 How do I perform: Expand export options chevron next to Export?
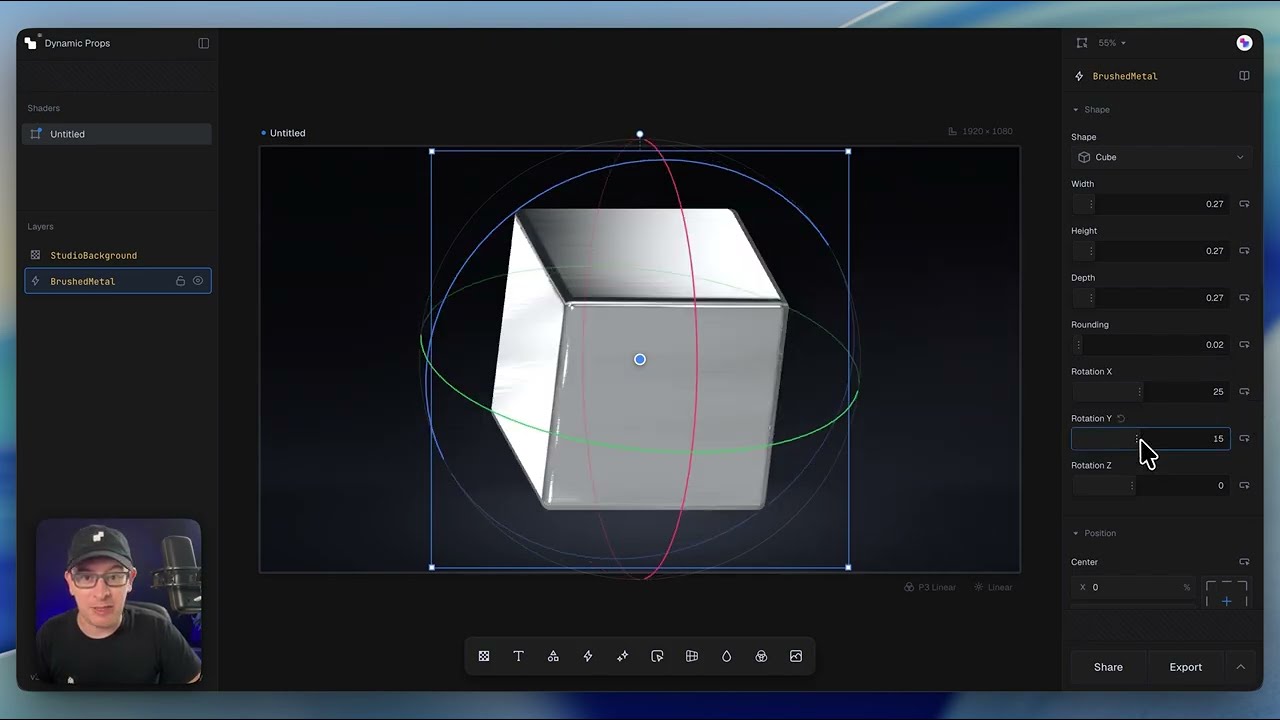pyautogui.click(x=1241, y=667)
